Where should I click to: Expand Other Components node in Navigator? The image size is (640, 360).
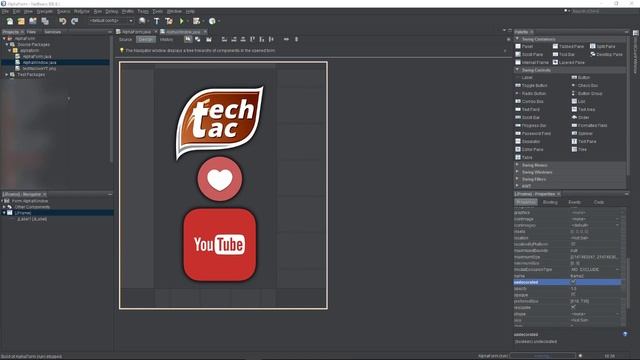[4, 207]
